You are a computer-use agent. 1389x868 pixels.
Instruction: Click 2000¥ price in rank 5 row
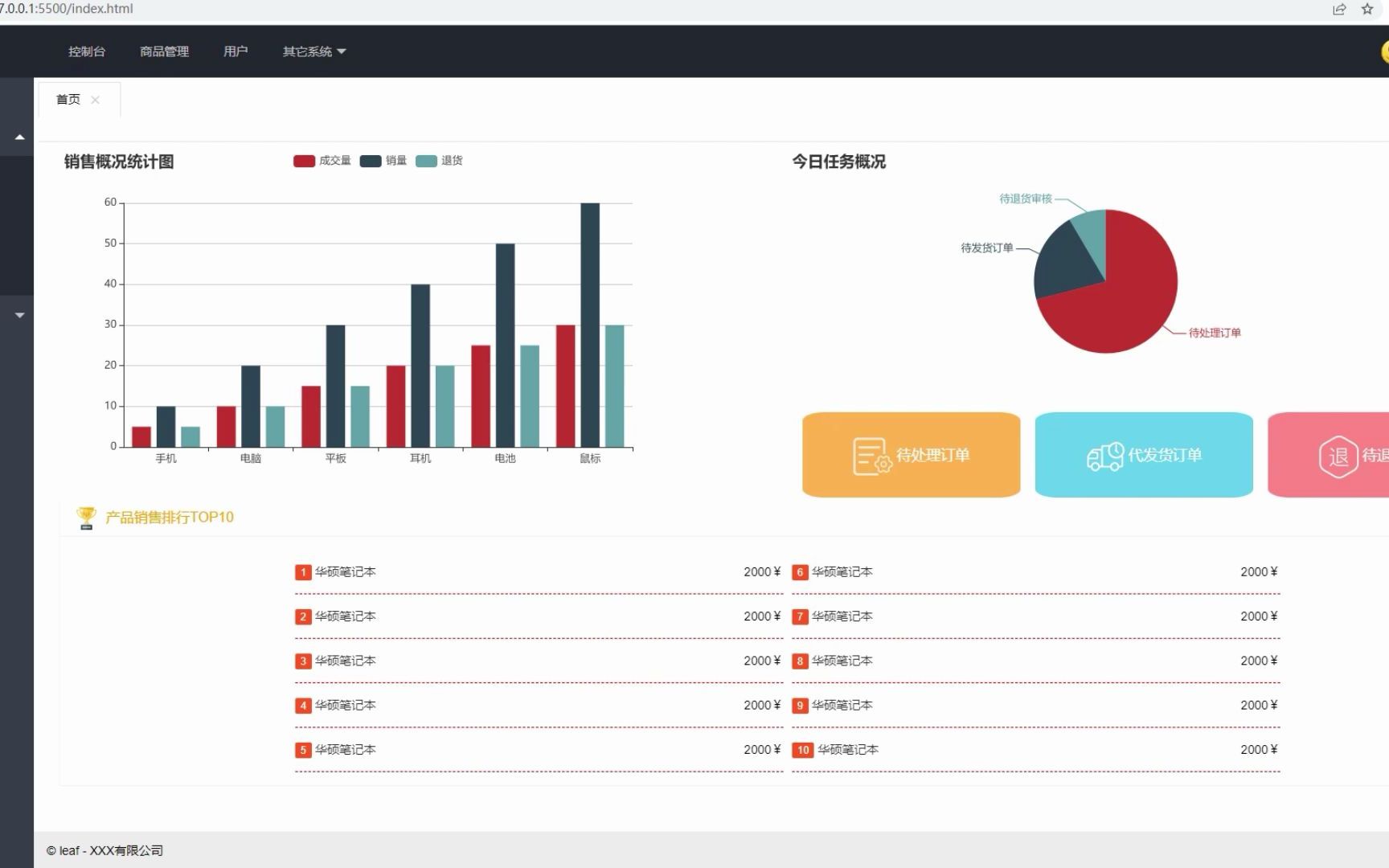[x=762, y=749]
